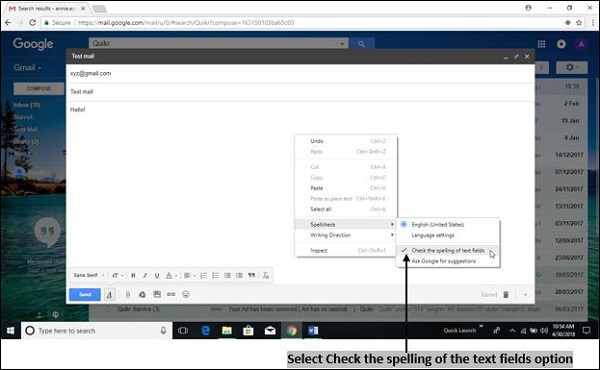600x370 pixels.
Task: Insert a link with the link icon
Action: click(x=171, y=294)
